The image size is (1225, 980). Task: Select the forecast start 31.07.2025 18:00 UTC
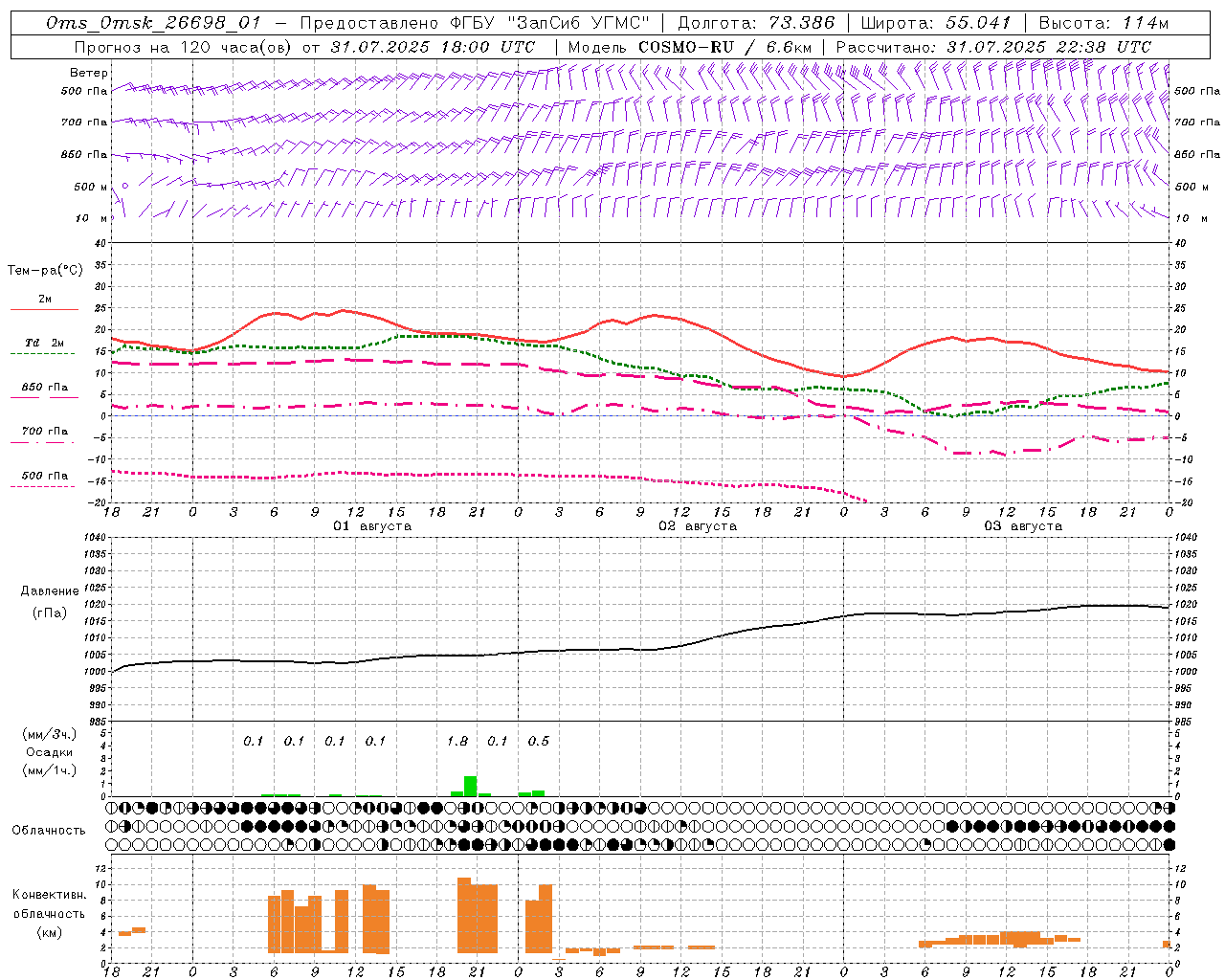(433, 47)
